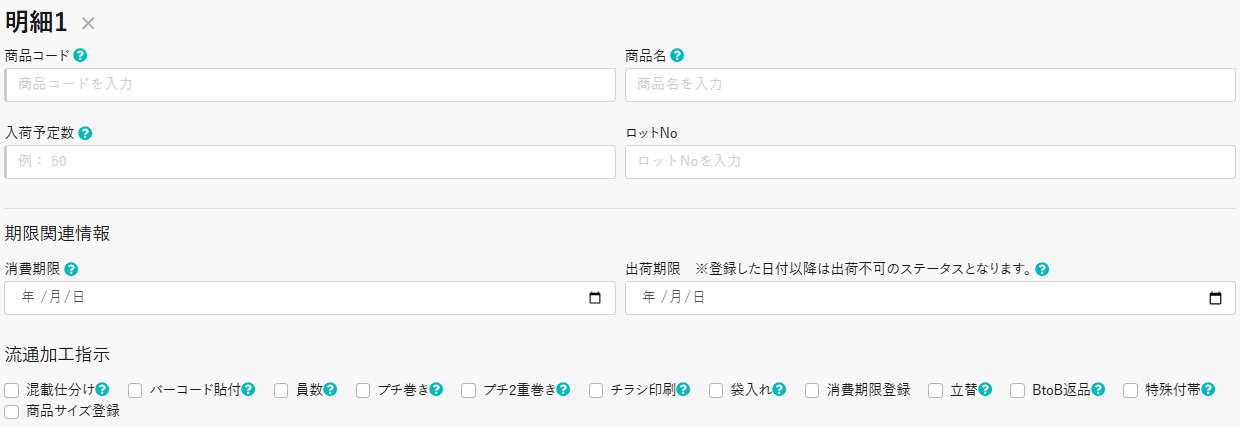Click the help icon beside 混載仕分け
This screenshot has height=427, width=1240.
coord(102,389)
